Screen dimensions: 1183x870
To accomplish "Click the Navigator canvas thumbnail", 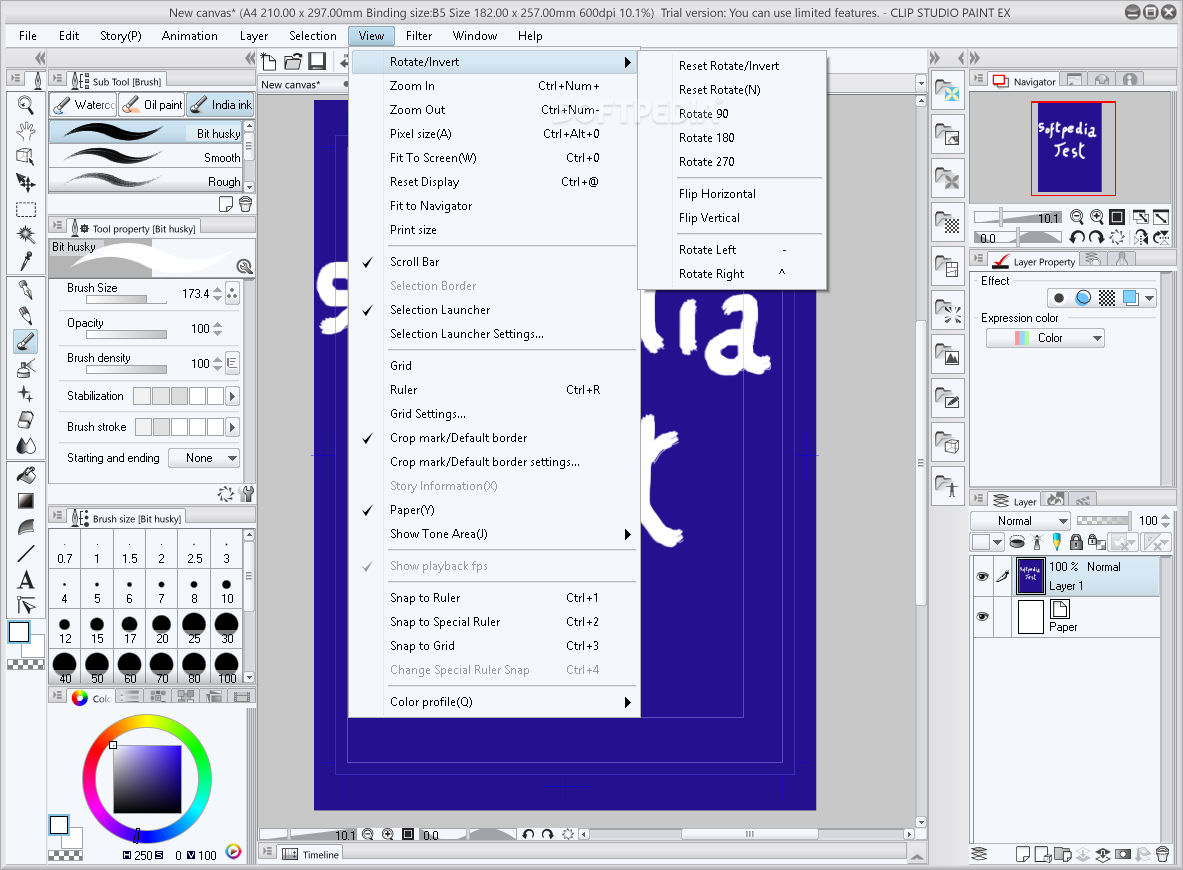I will tap(1073, 149).
